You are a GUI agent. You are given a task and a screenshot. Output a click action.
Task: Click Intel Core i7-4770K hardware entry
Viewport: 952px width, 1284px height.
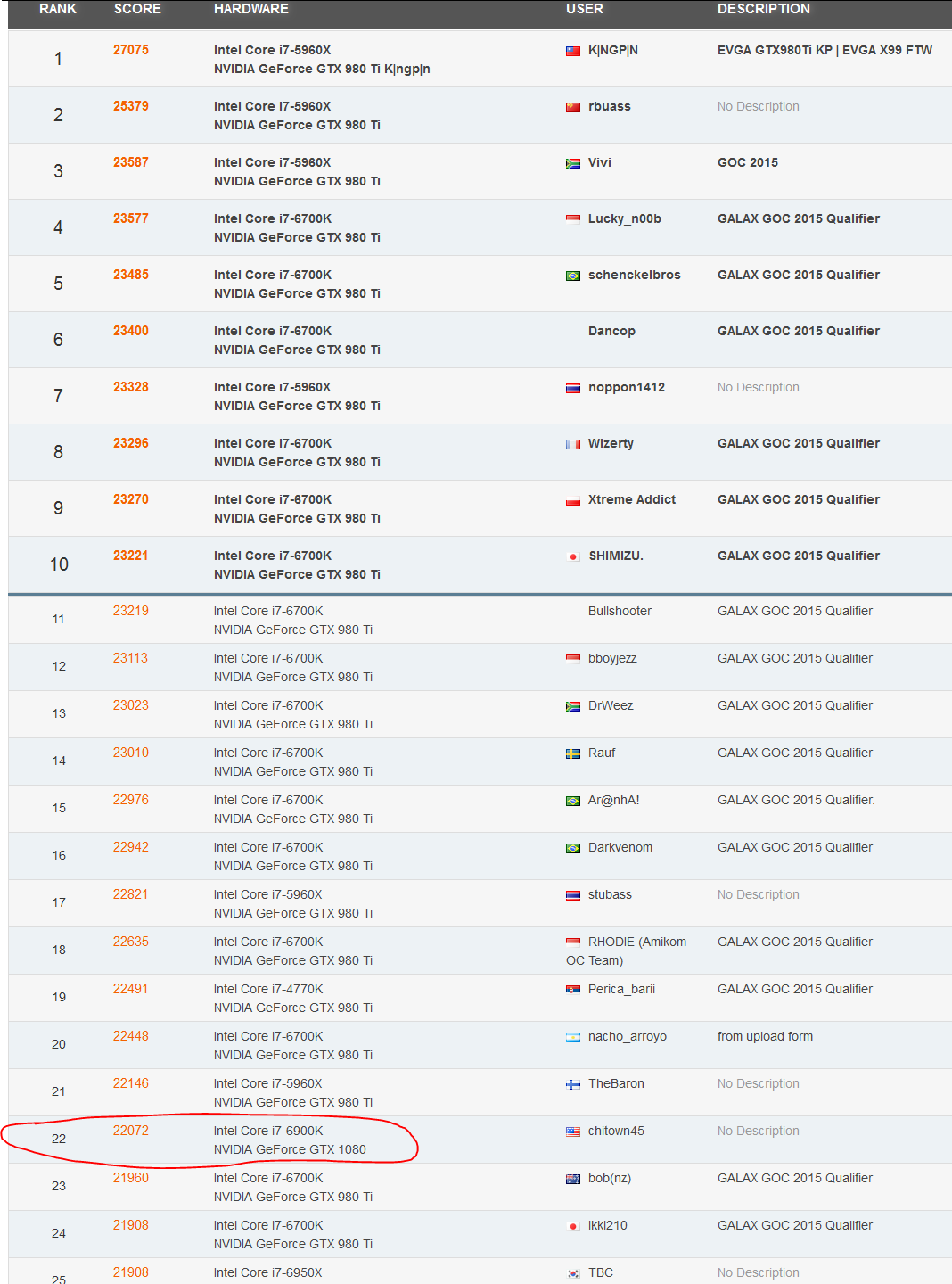268,989
